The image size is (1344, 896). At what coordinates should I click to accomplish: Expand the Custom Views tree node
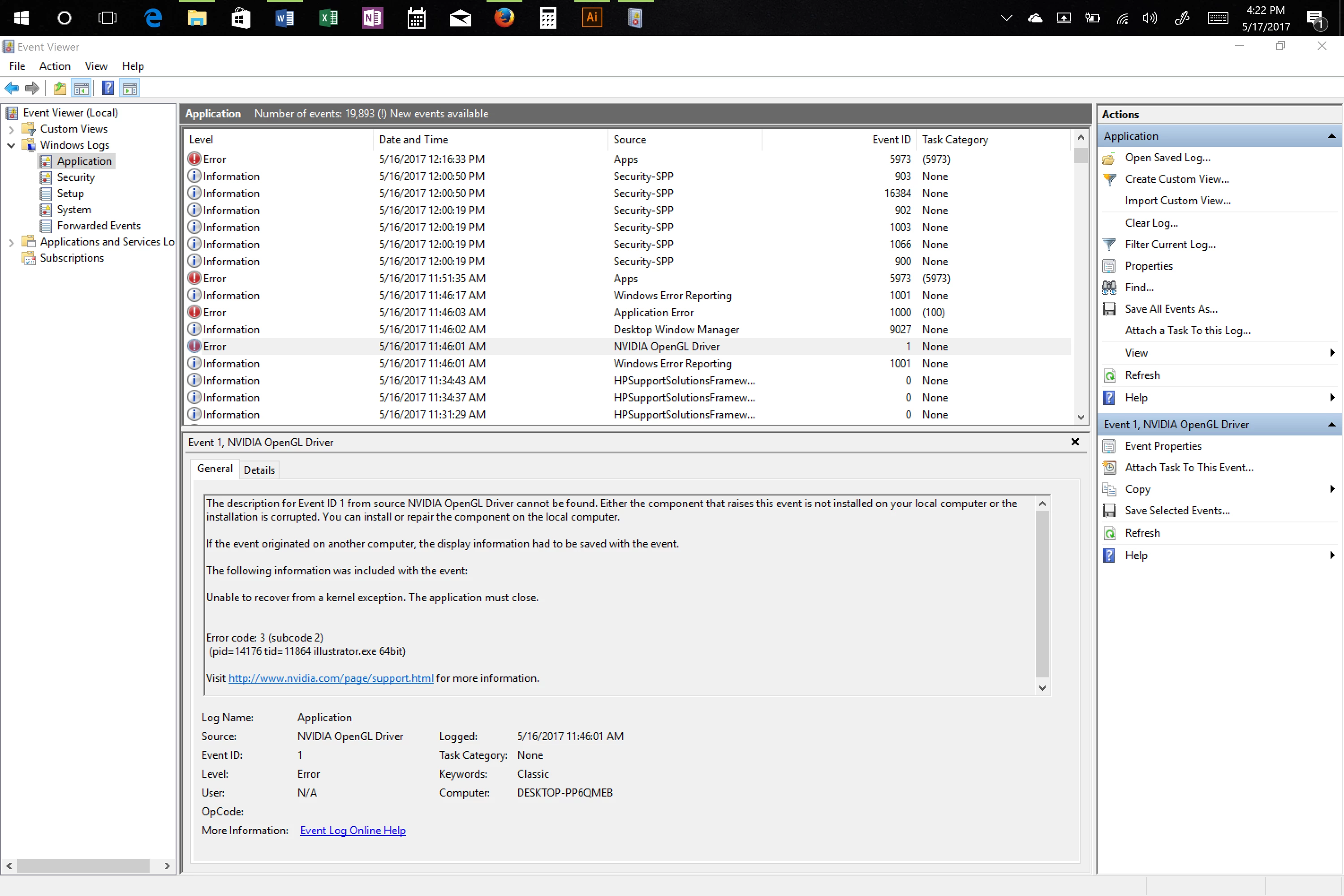[x=11, y=129]
